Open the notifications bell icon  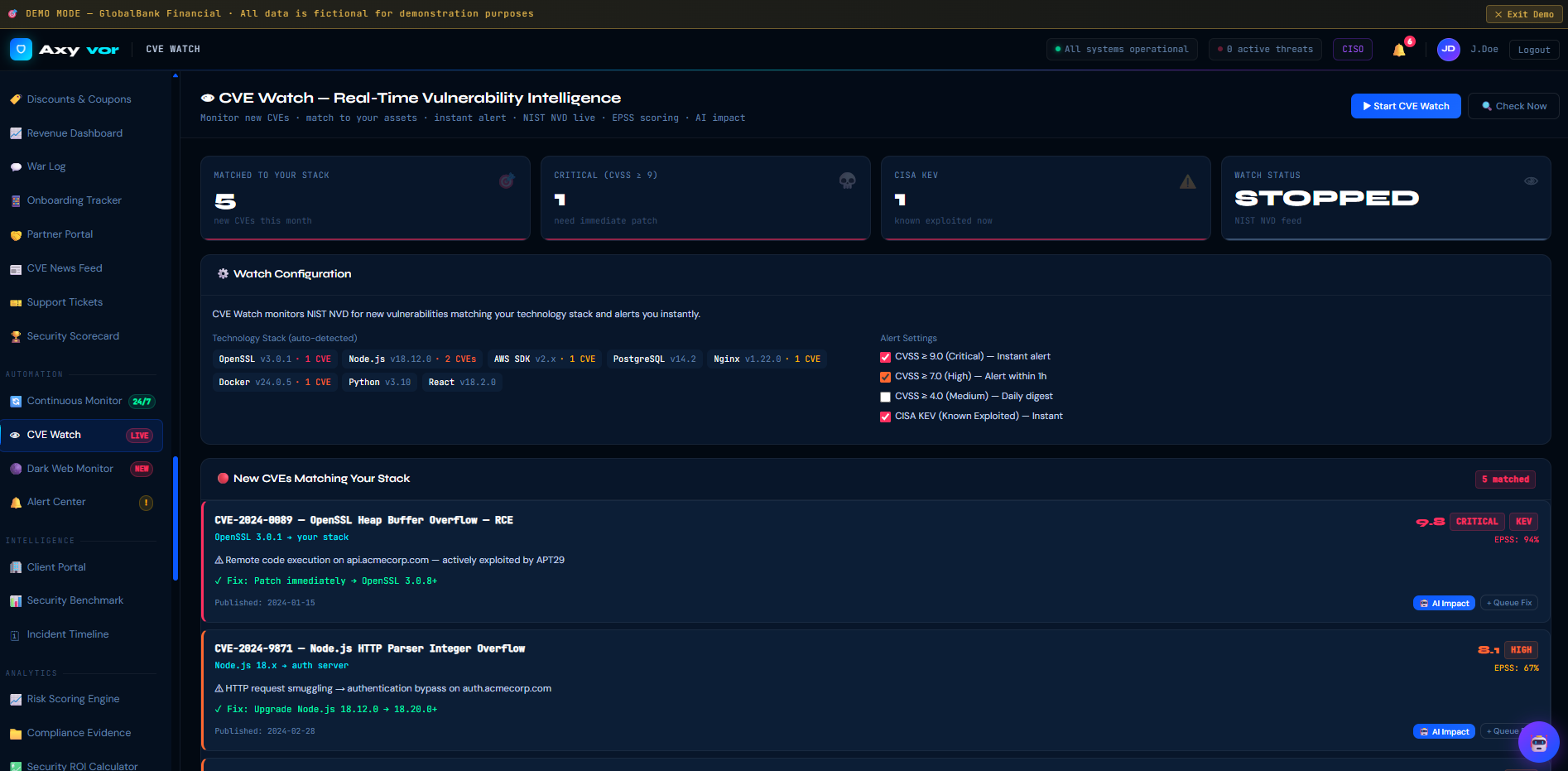[x=1399, y=50]
